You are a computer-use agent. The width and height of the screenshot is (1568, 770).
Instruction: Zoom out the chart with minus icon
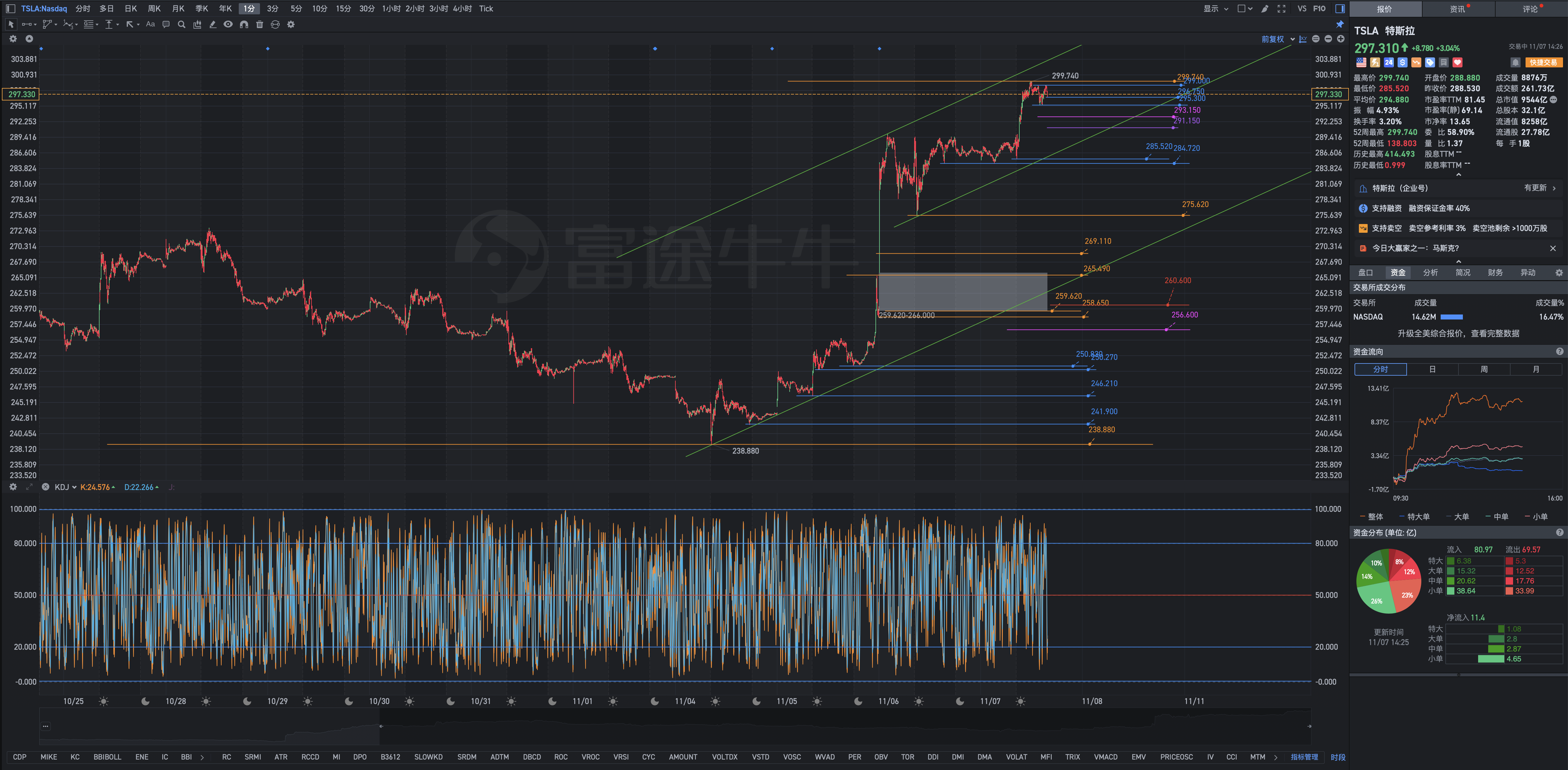1328,39
